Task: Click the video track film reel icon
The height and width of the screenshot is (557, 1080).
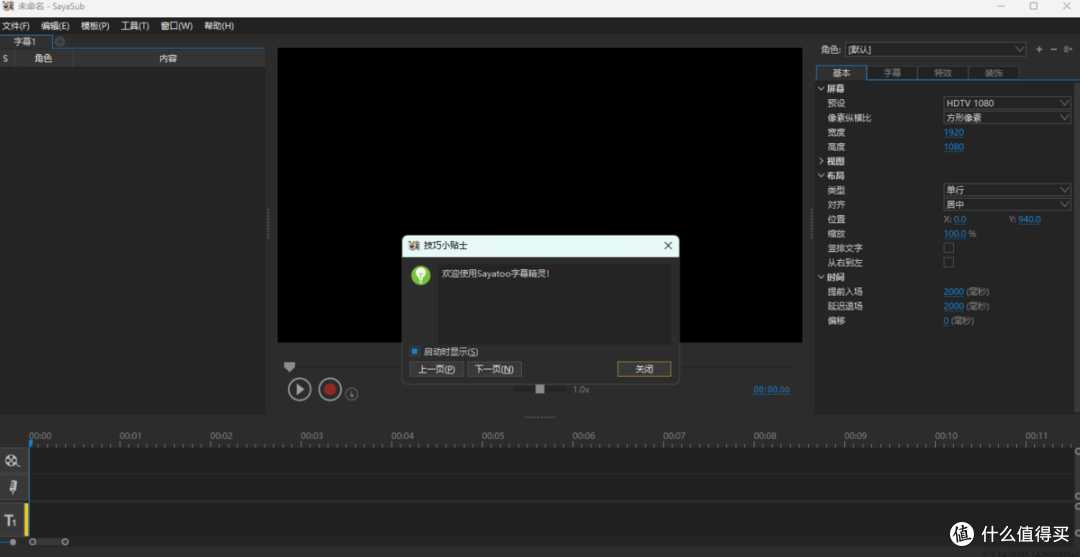Action: click(12, 461)
